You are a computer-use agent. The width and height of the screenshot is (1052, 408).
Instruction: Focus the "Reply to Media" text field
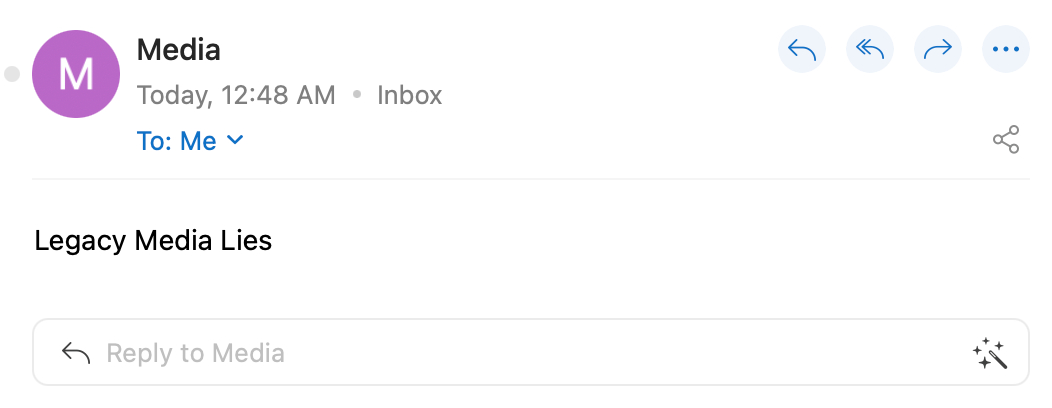tap(500, 353)
